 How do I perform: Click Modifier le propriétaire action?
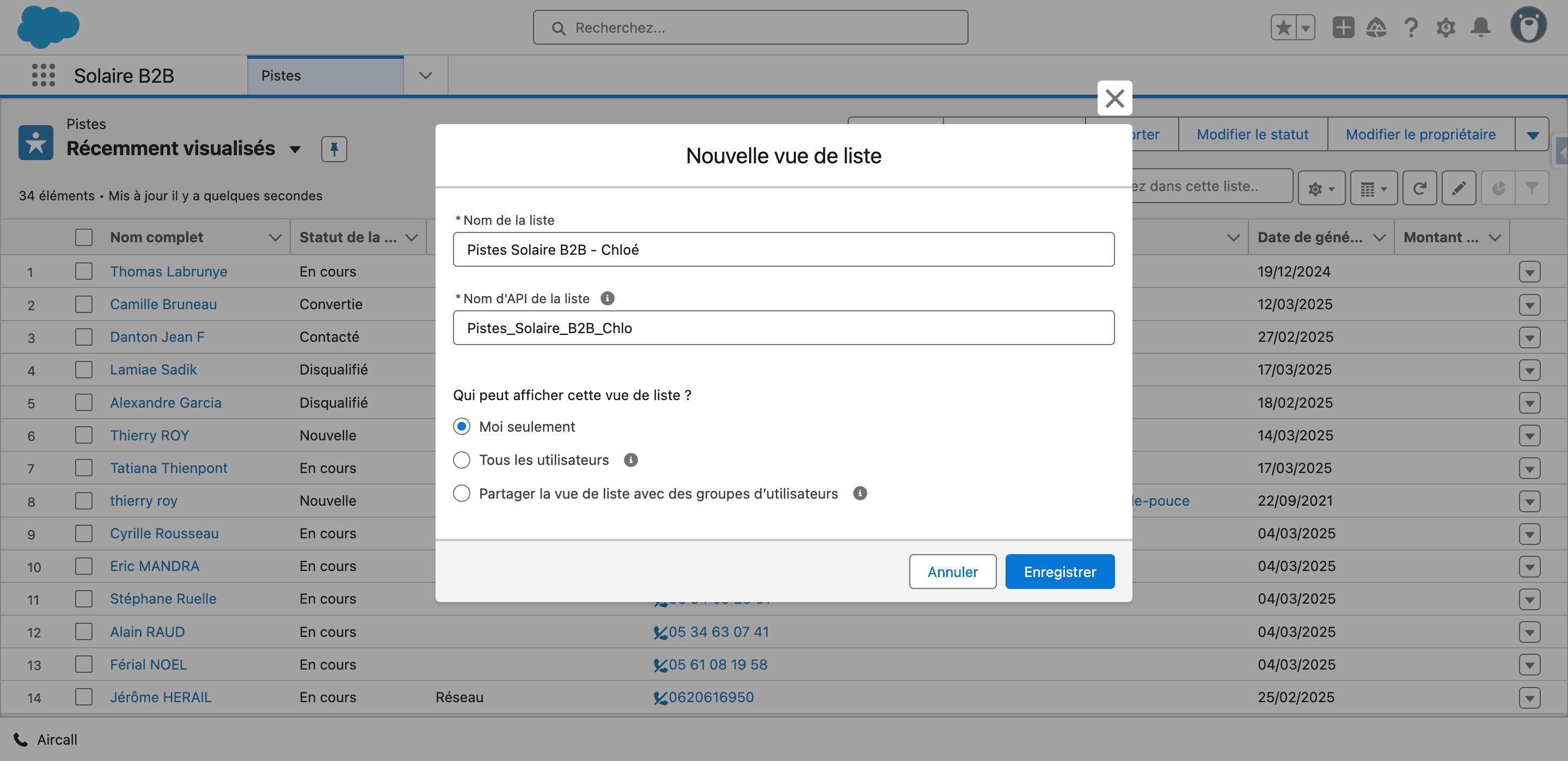point(1420,134)
